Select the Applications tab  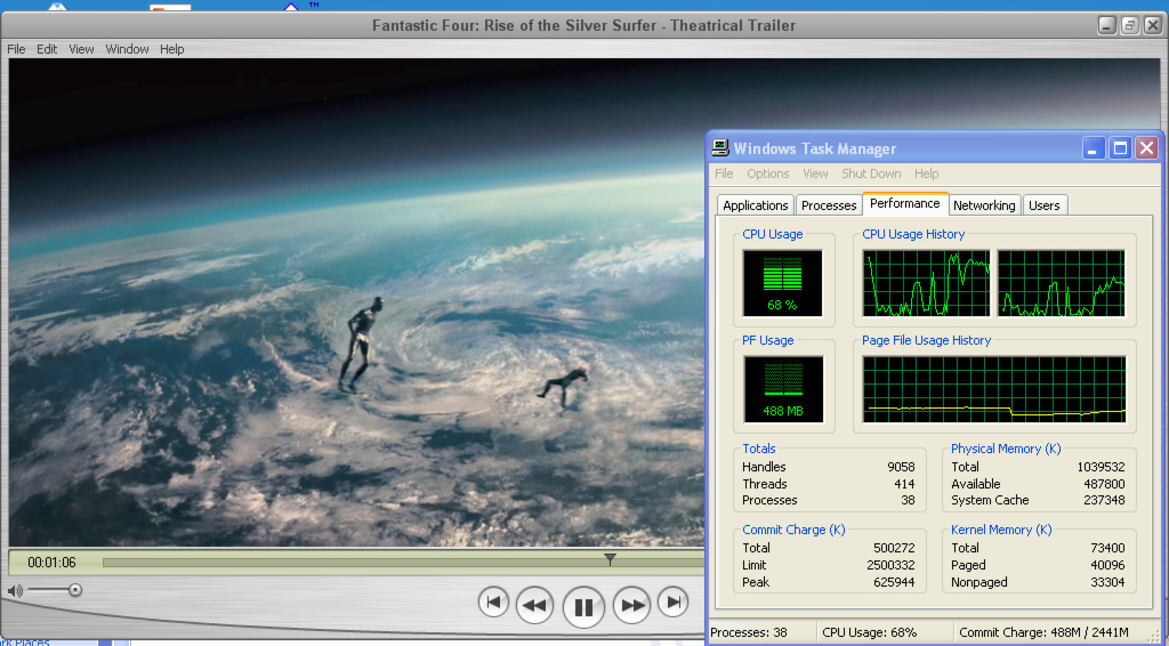[755, 205]
